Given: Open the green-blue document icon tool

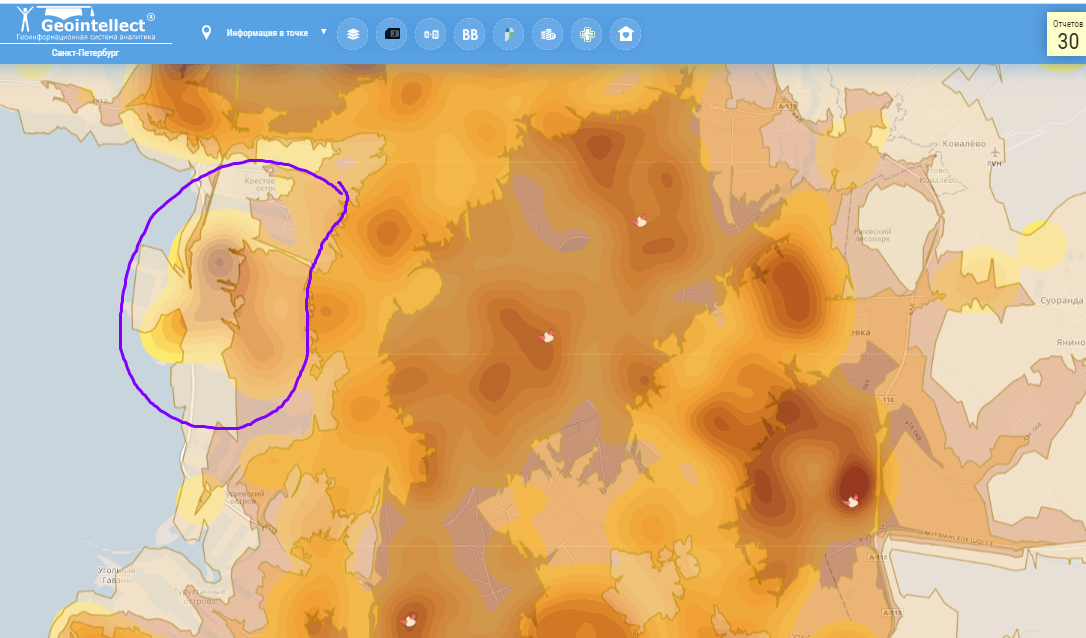Looking at the screenshot, I should (509, 34).
